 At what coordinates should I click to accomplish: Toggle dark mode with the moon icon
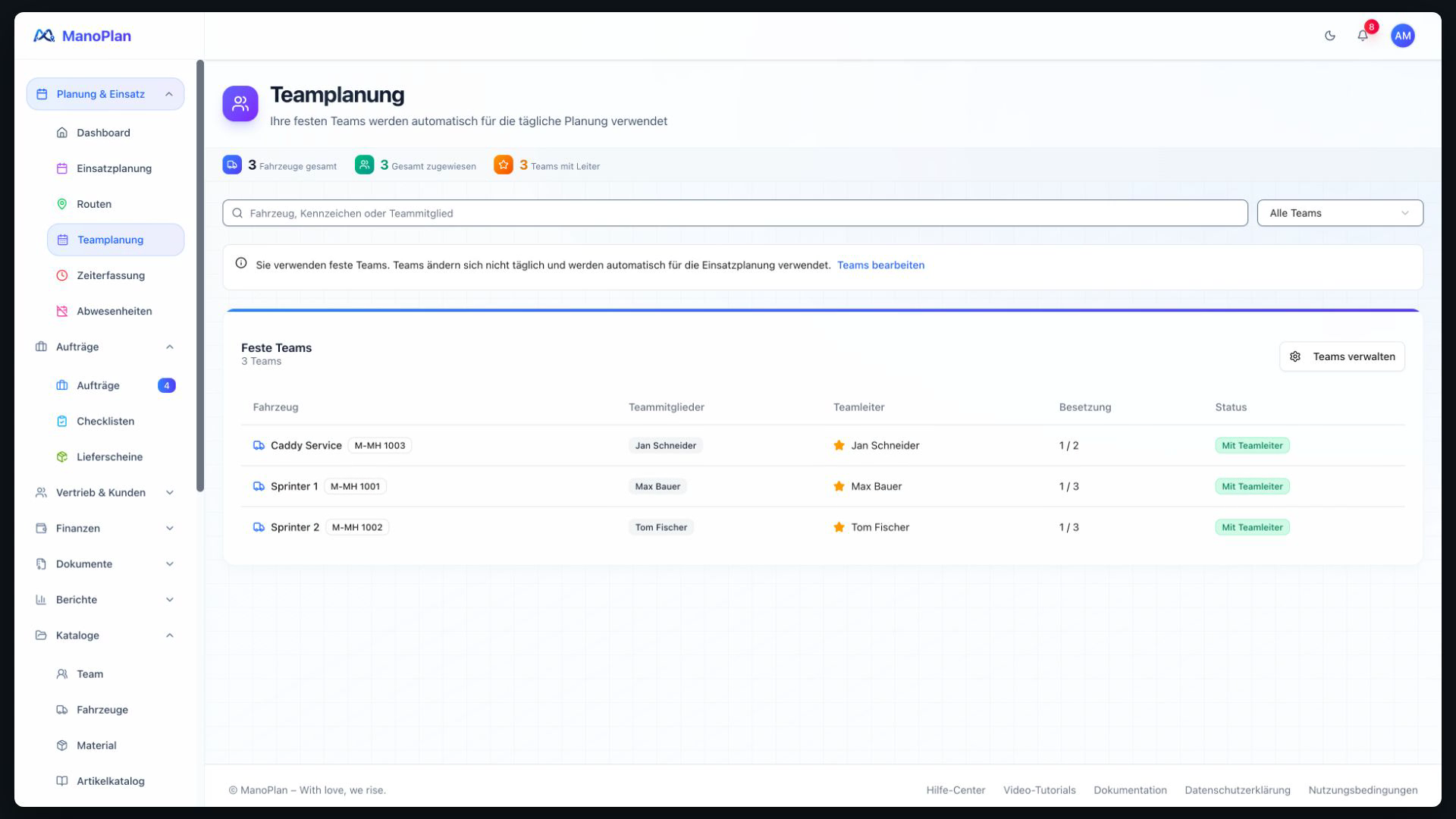(1329, 36)
